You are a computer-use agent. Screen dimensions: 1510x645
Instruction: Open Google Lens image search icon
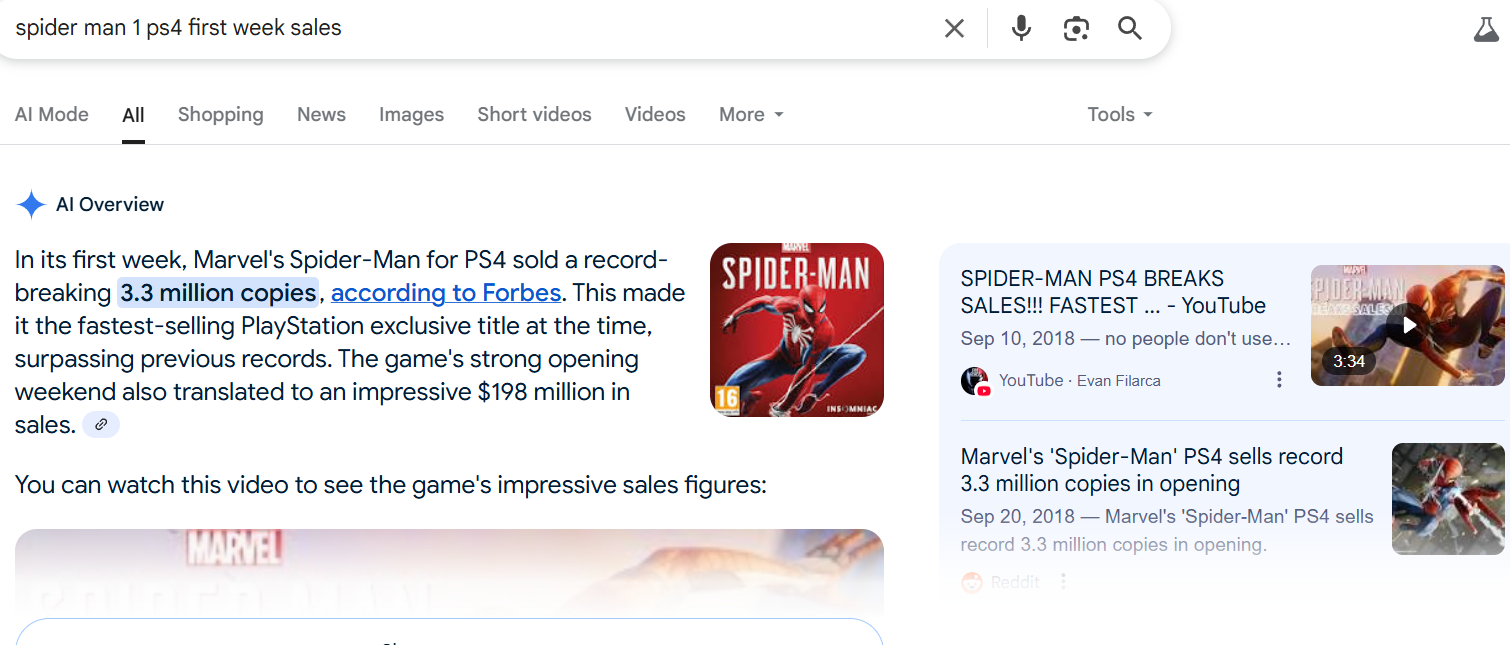(1076, 28)
